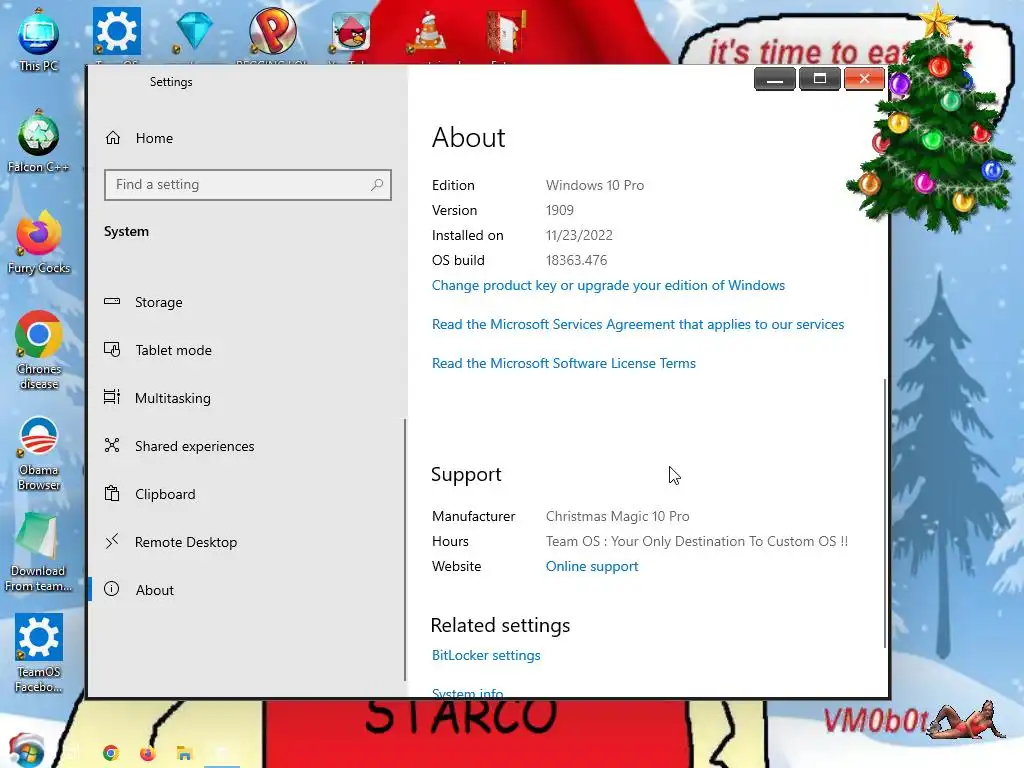The width and height of the screenshot is (1024, 768).
Task: Click into the Find a setting field
Action: point(248,185)
